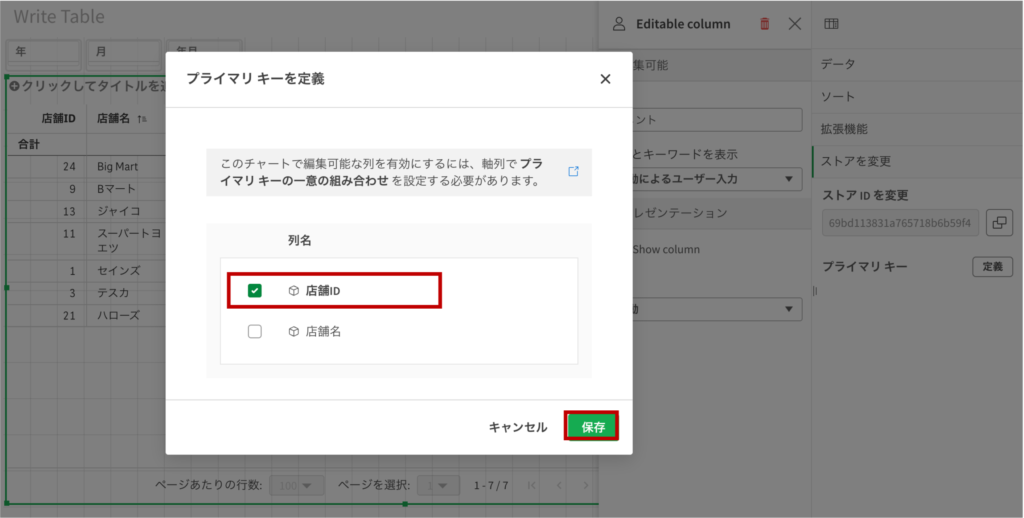The width and height of the screenshot is (1024, 518).
Task: Close the Editable column panel
Action: pyautogui.click(x=795, y=24)
